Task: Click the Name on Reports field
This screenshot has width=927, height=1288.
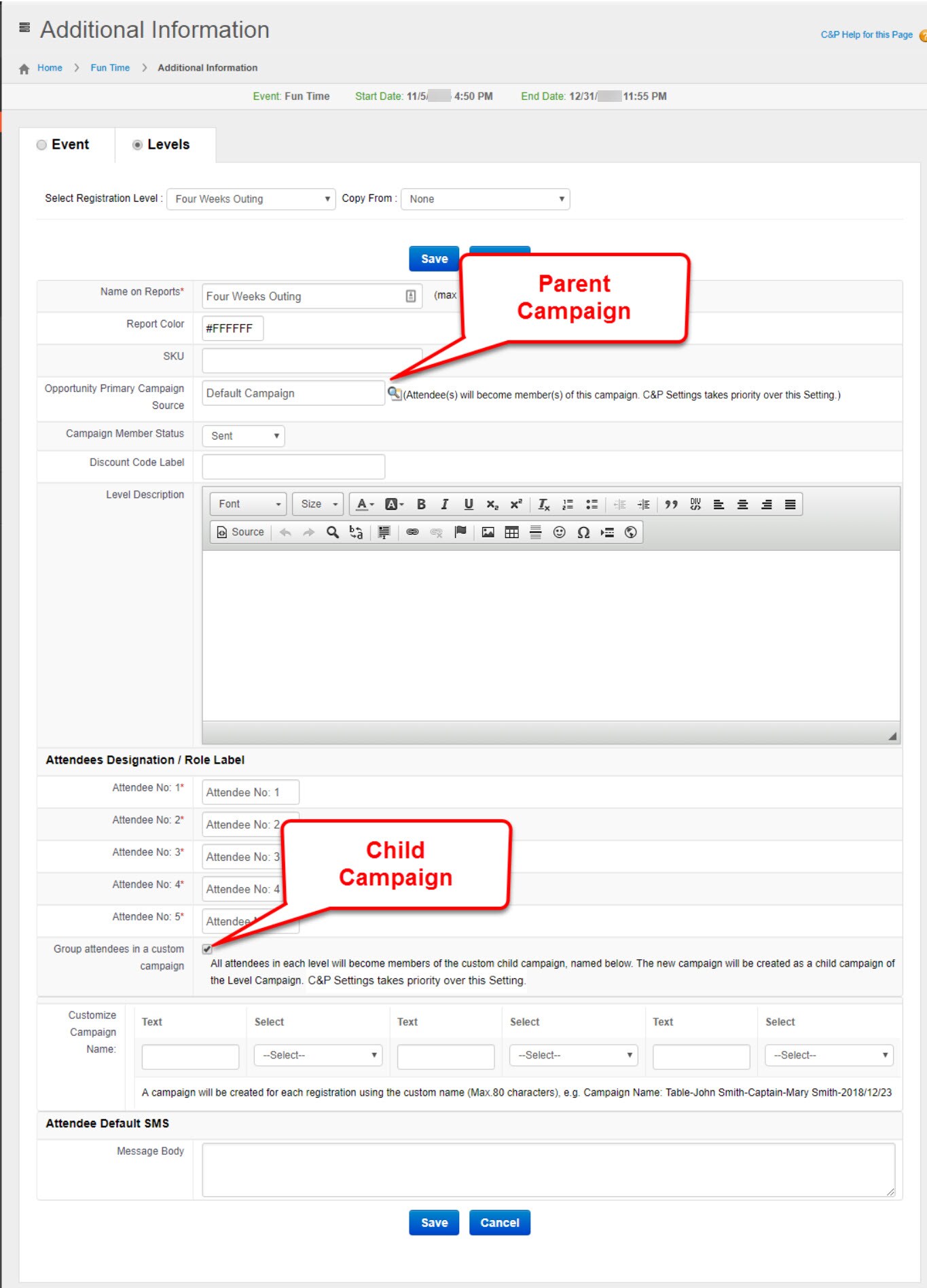Action: (x=312, y=296)
